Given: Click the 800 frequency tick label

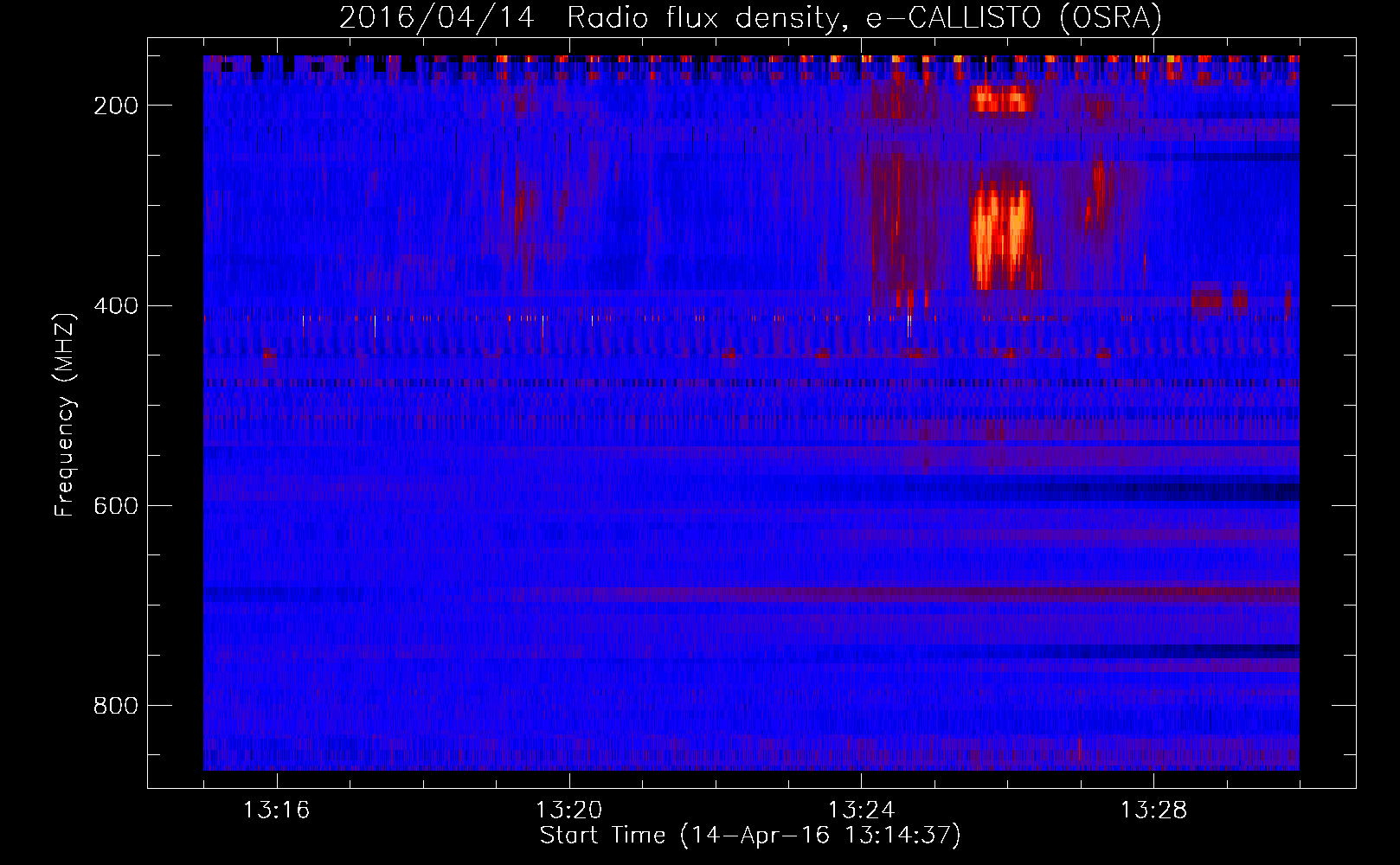Looking at the screenshot, I should click(x=116, y=706).
